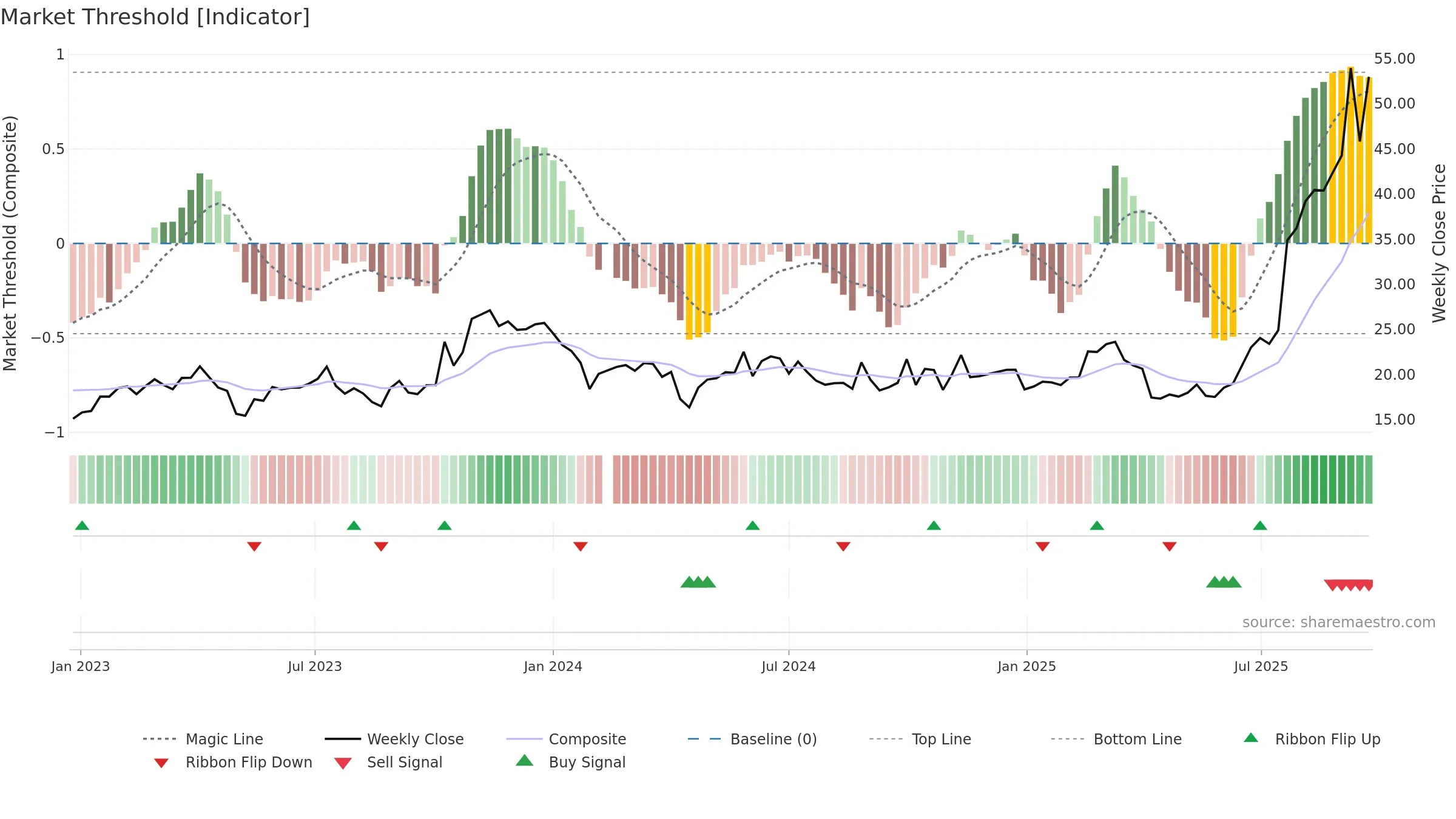Viewport: 1456px width, 819px height.
Task: Click the green flip-up triangle around Feb 2025
Action: [x=1097, y=525]
